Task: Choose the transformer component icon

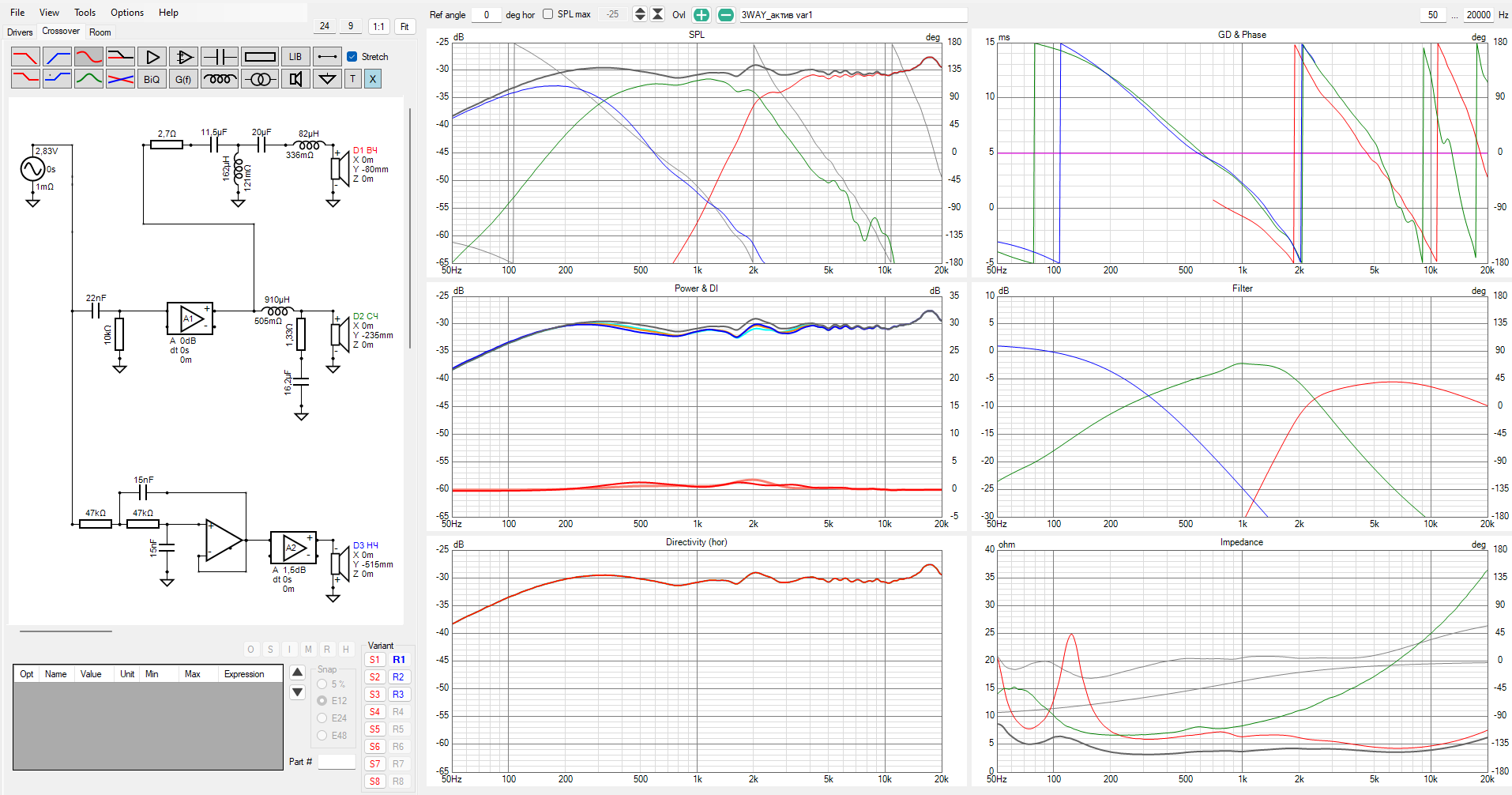Action: point(260,79)
